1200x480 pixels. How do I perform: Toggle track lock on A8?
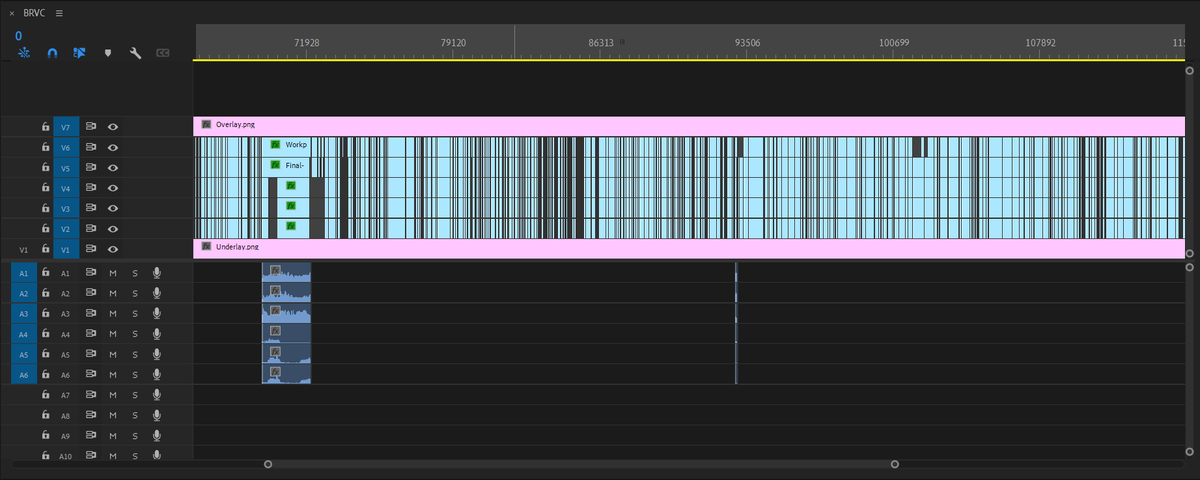45,415
